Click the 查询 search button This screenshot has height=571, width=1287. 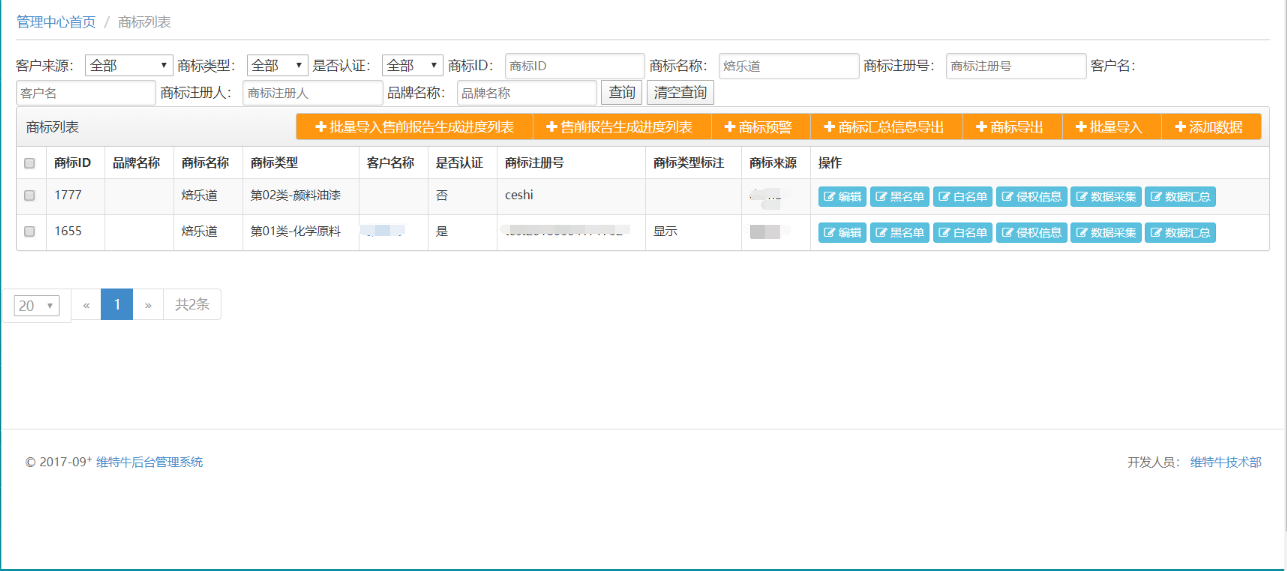pos(621,93)
